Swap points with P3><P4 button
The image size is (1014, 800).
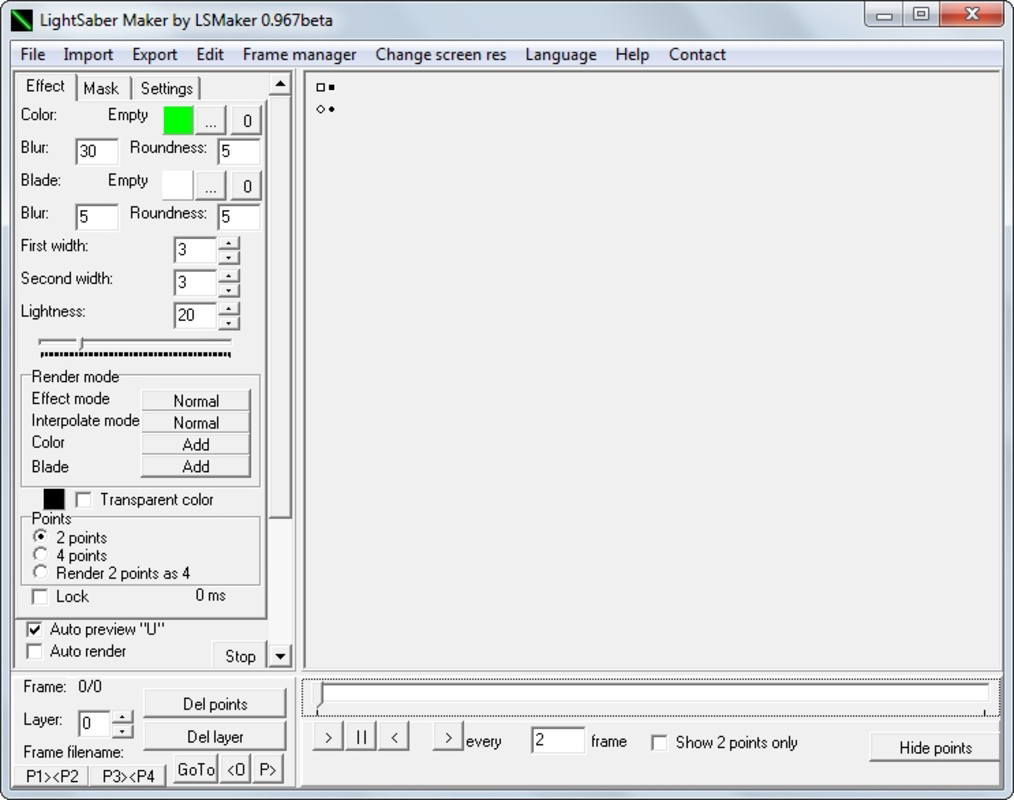point(128,776)
